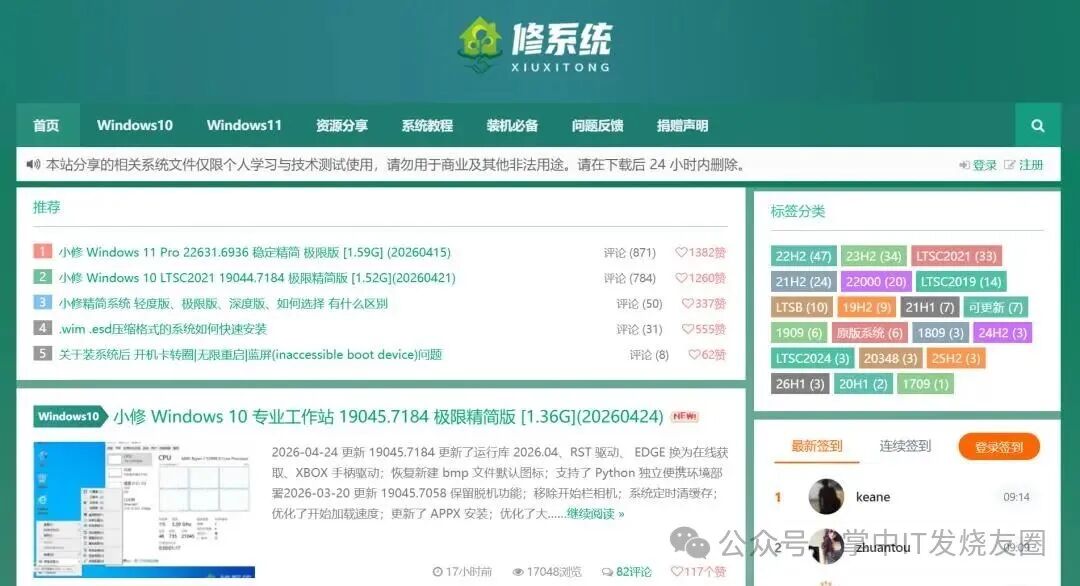Click the 82评论 link
The height and width of the screenshot is (586, 1080).
point(627,572)
